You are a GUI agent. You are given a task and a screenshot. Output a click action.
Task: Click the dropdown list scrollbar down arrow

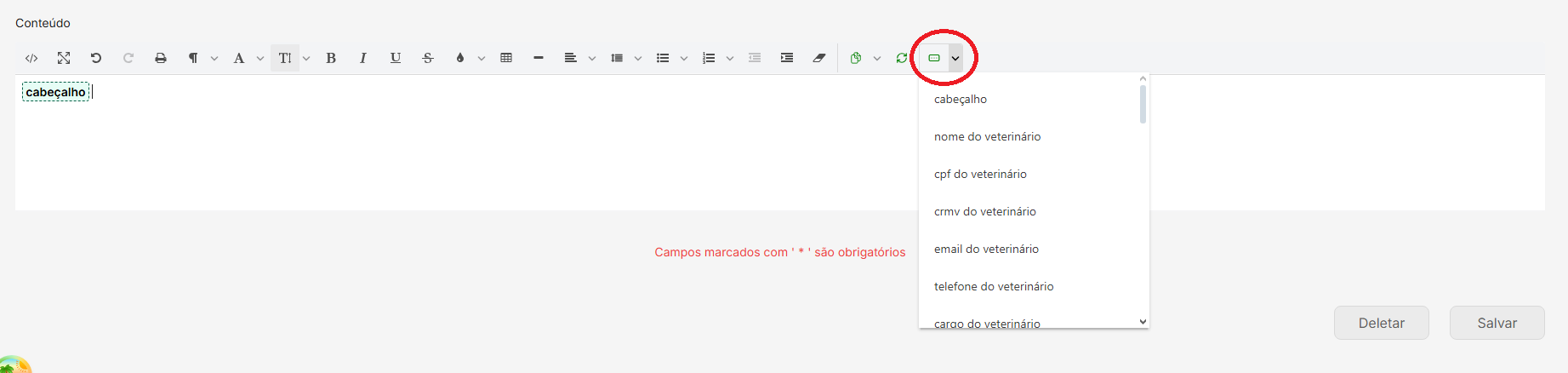coord(1143,321)
